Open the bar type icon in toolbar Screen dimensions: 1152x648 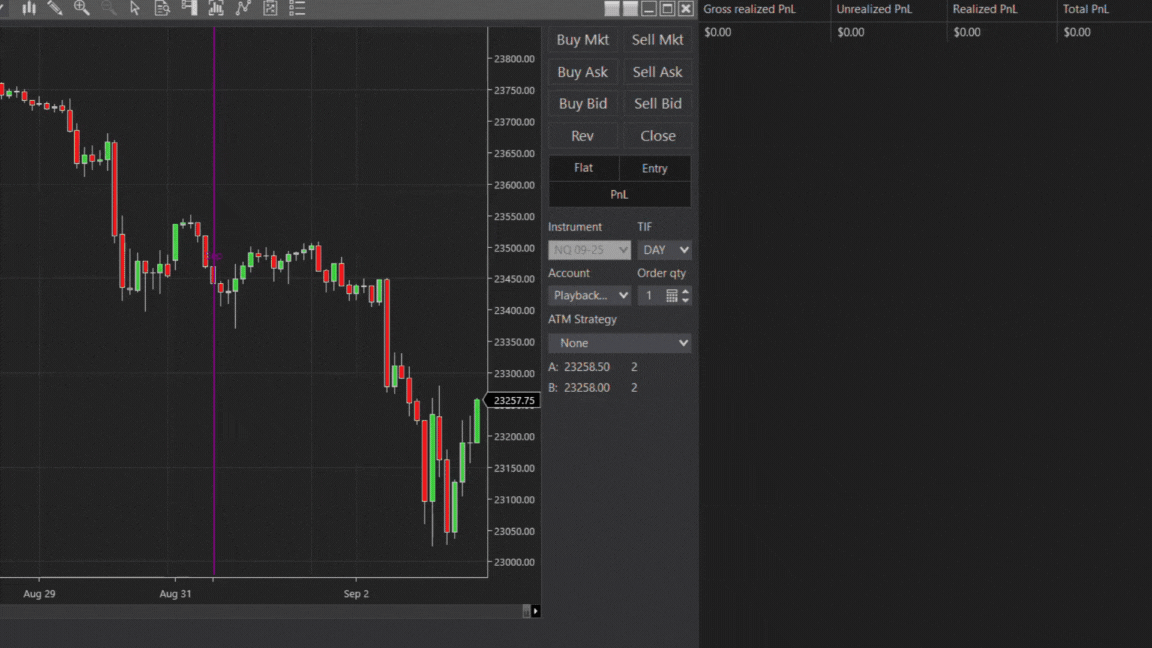point(29,8)
